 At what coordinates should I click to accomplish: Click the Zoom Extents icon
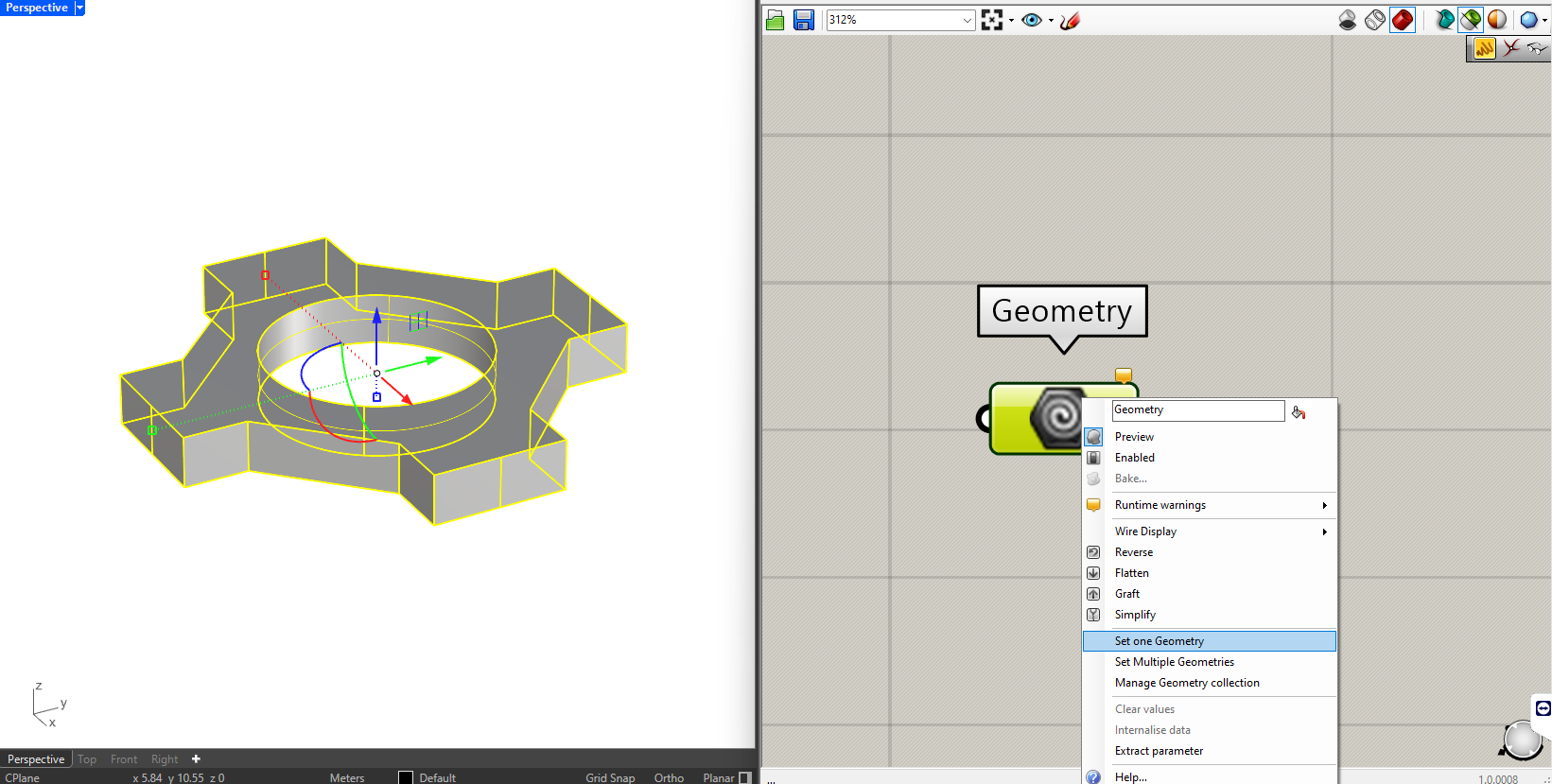(x=991, y=20)
